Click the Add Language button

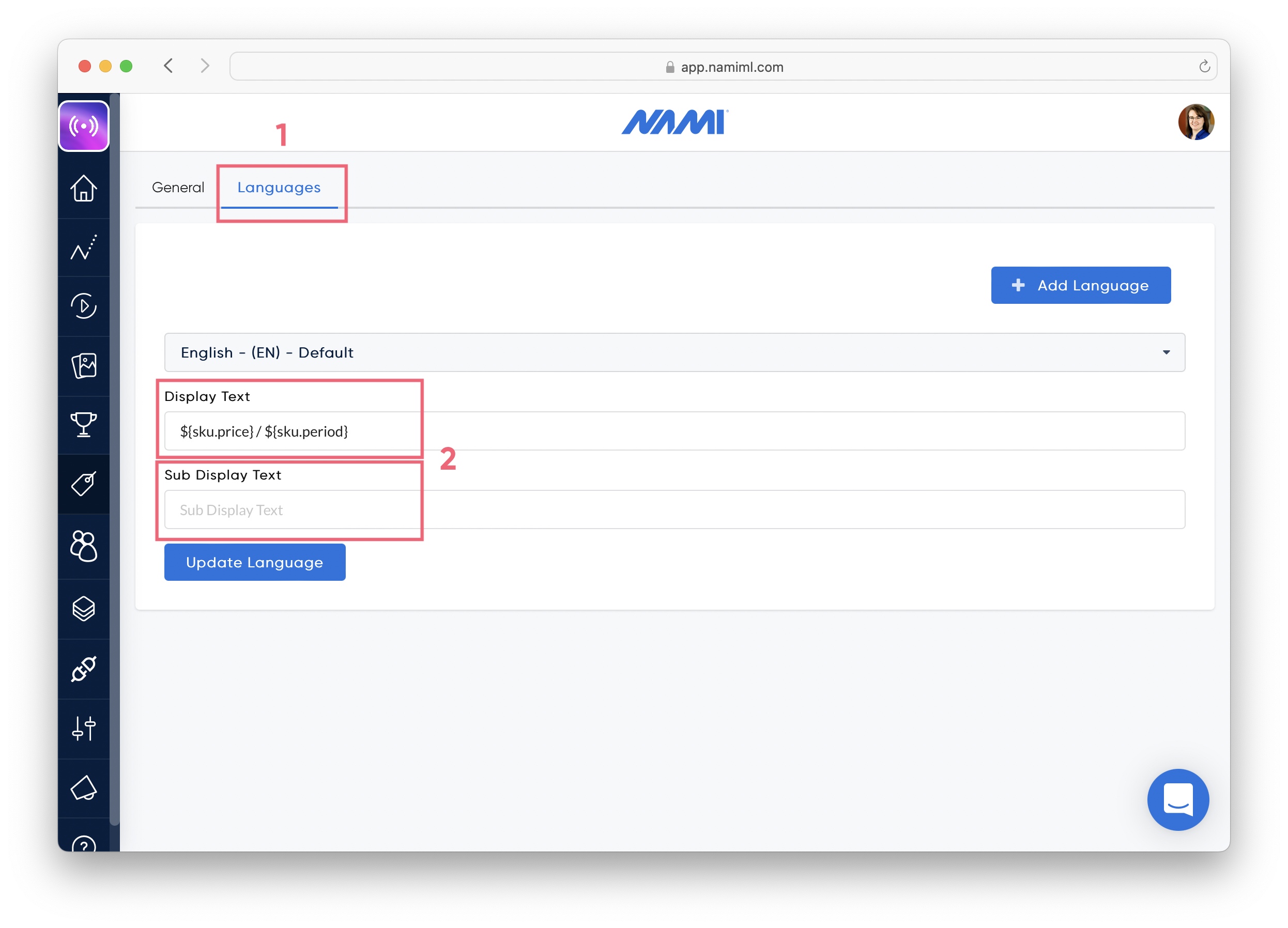pyautogui.click(x=1080, y=285)
